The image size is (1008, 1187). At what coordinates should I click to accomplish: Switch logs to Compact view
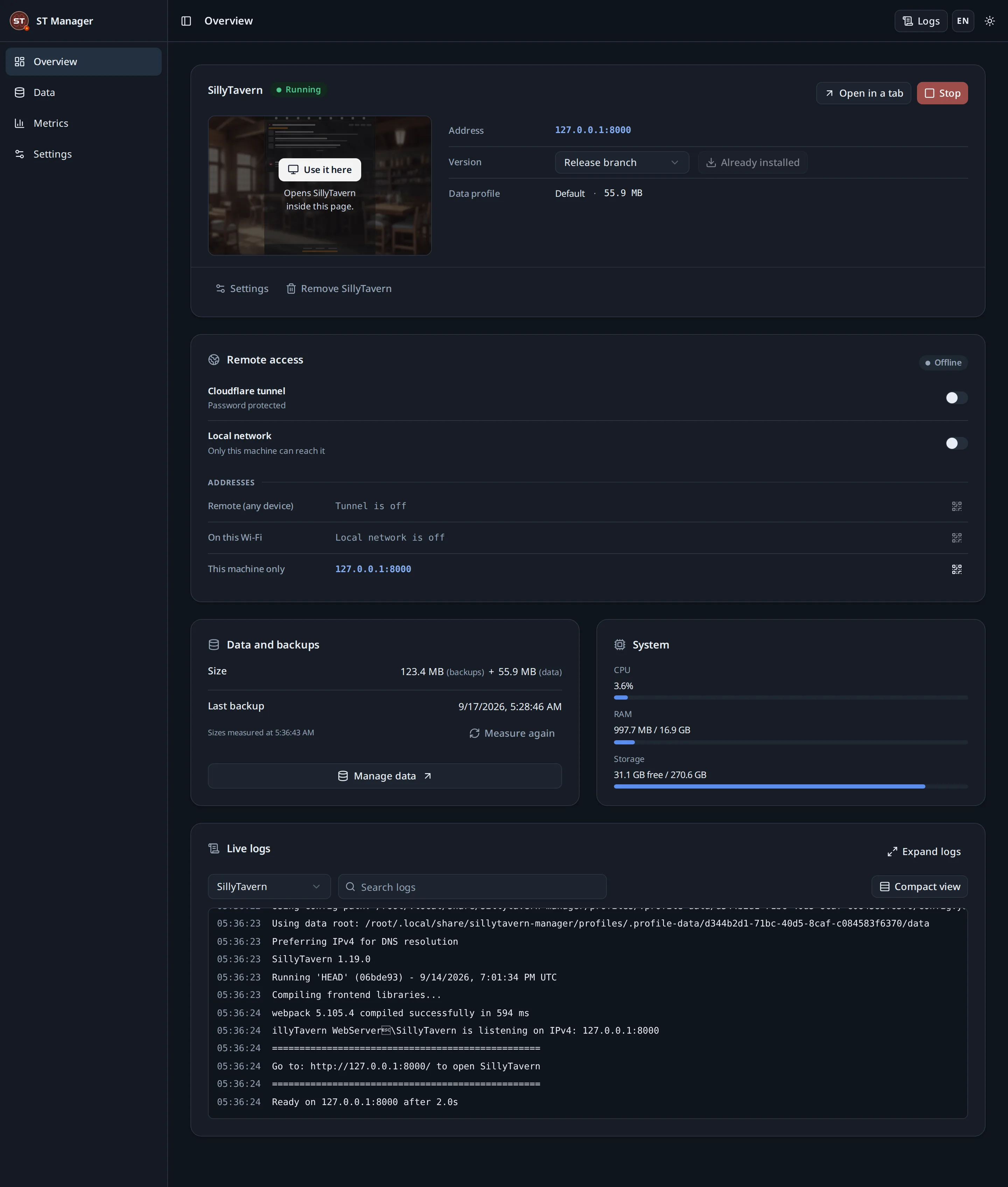[x=919, y=887]
